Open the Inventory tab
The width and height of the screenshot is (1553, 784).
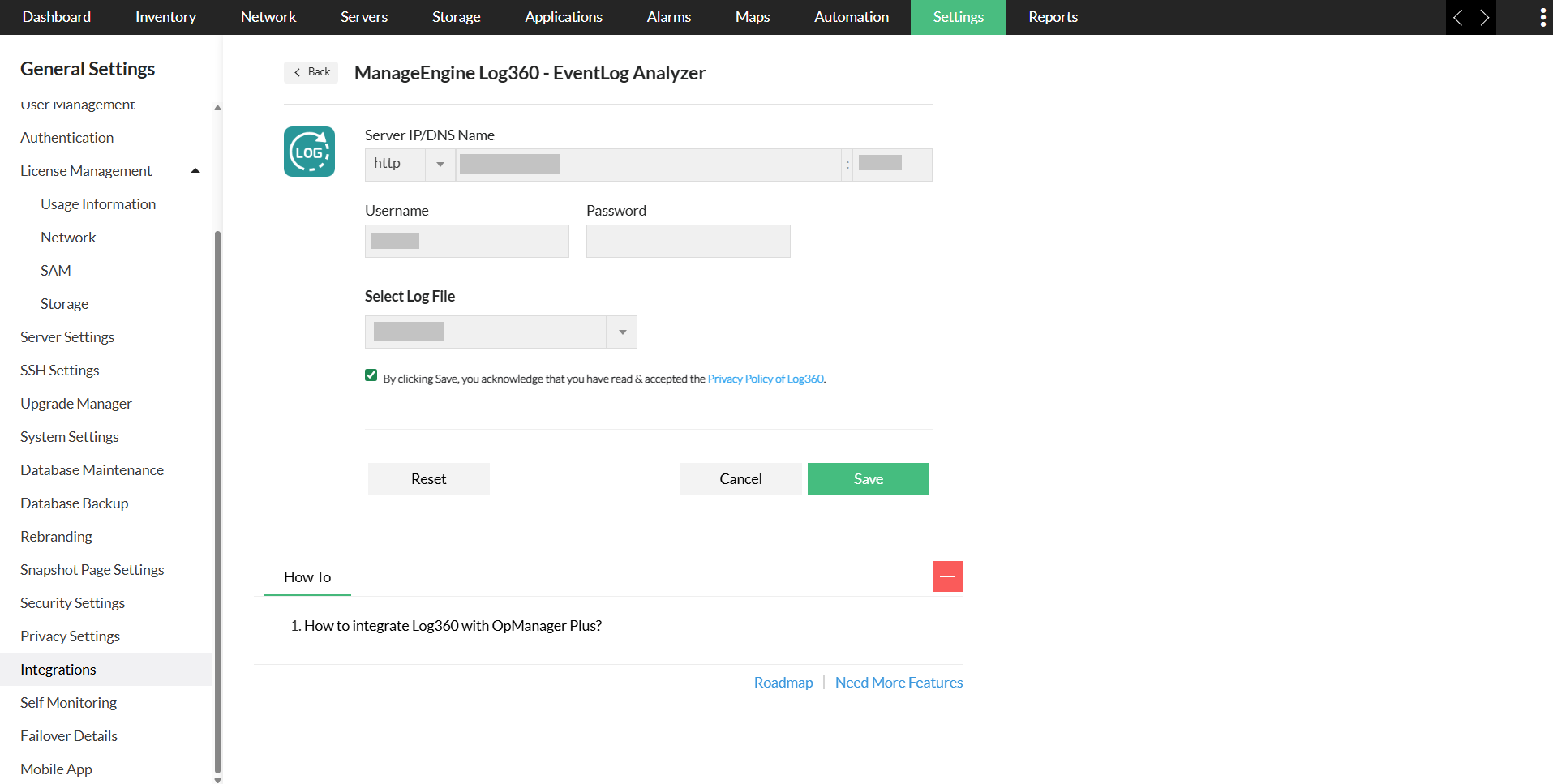[165, 17]
